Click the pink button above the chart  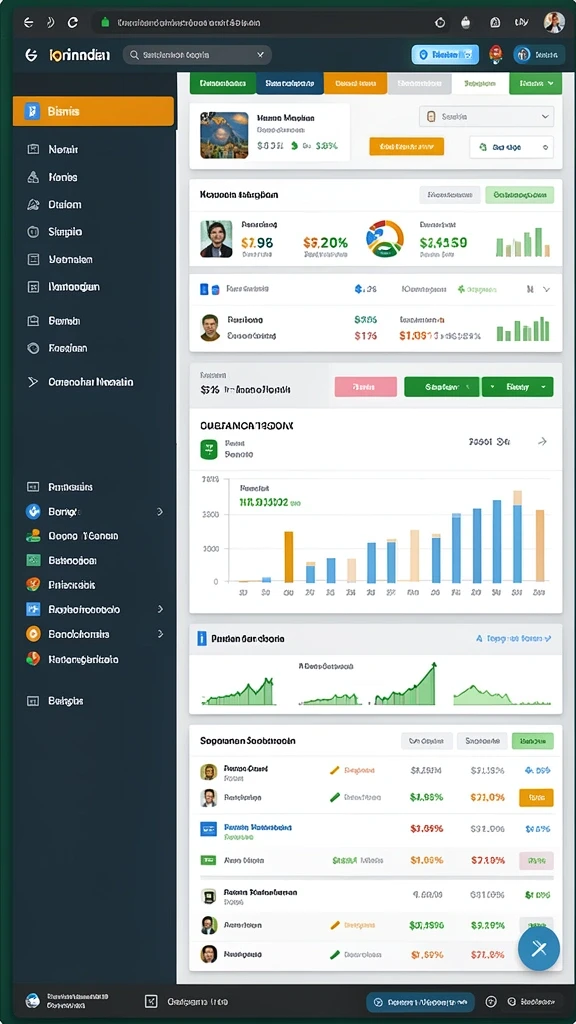(366, 387)
